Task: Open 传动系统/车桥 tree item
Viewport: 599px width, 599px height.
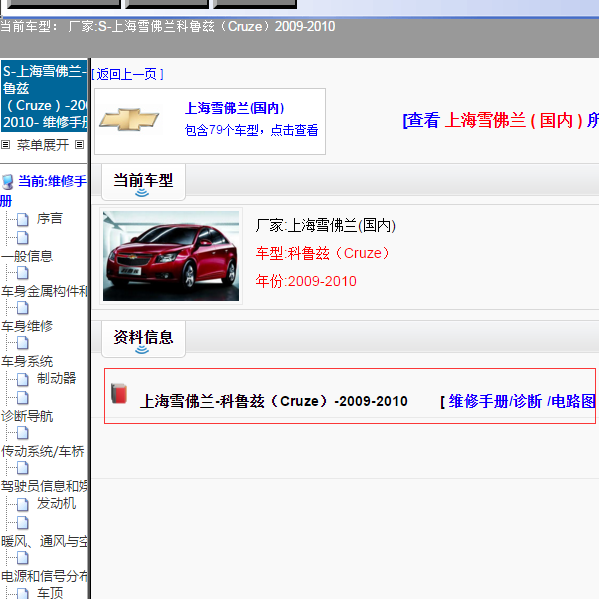Action: pos(43,452)
